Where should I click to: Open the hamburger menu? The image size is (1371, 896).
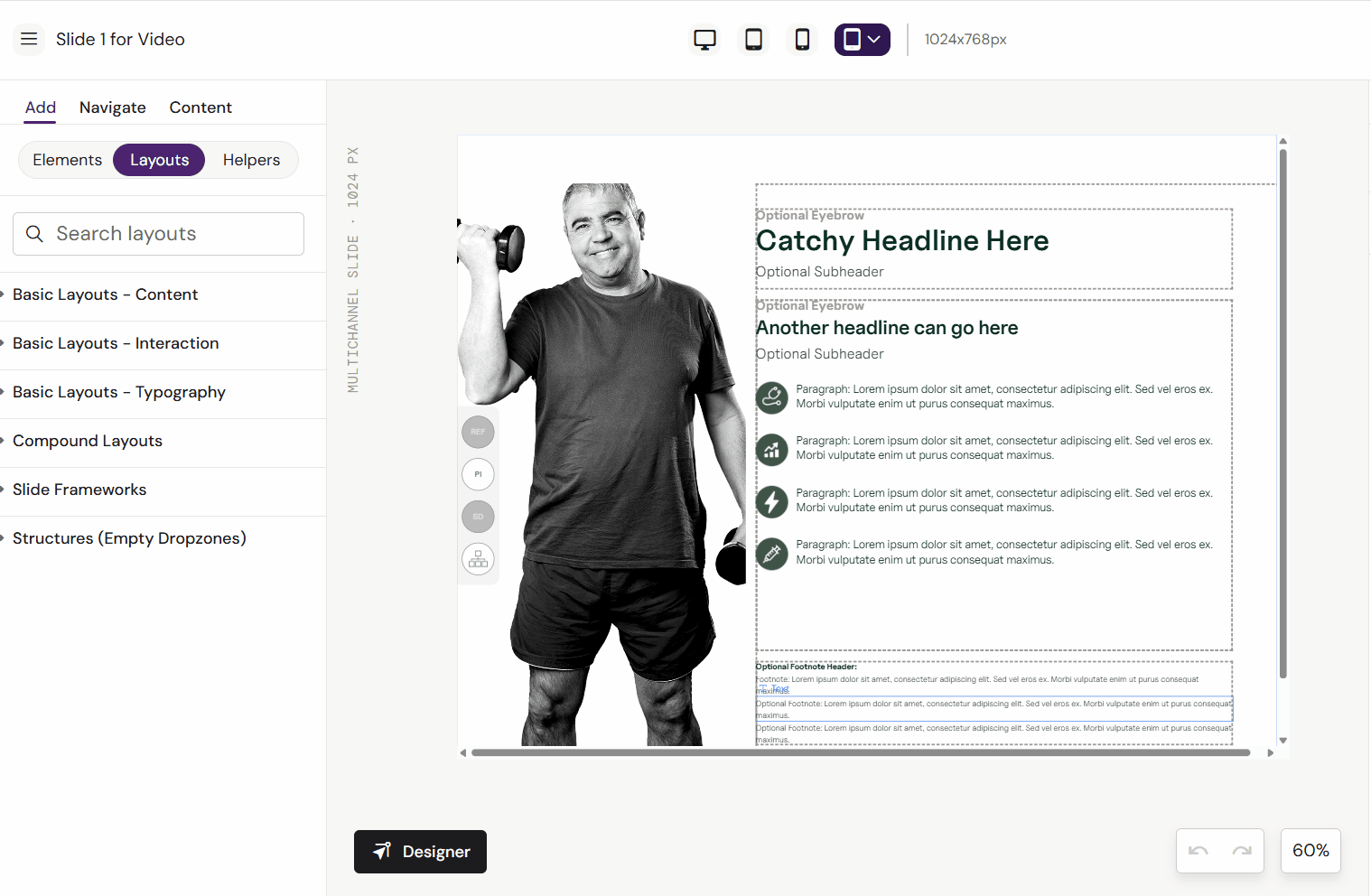pyautogui.click(x=29, y=39)
